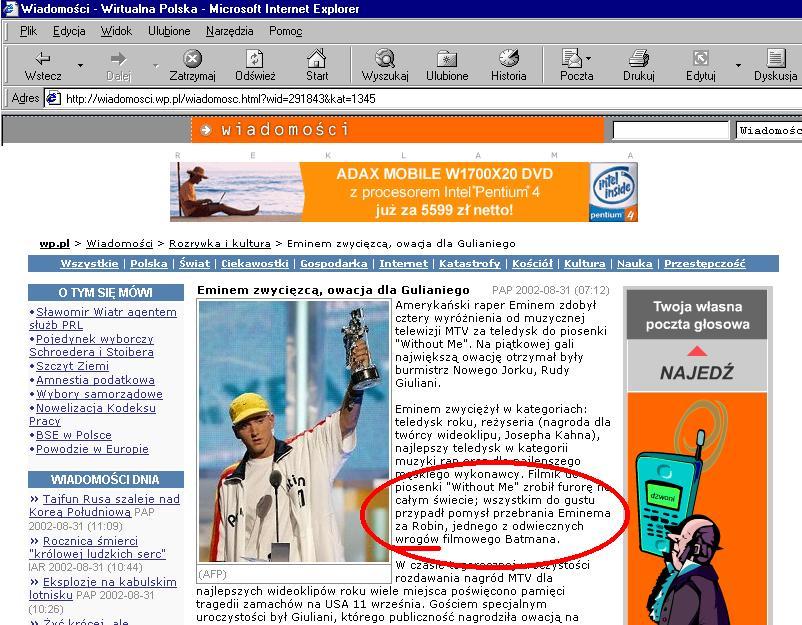The height and width of the screenshot is (625, 802).
Task: Click the Internet Explorer title bar icon
Action: pos(10,9)
